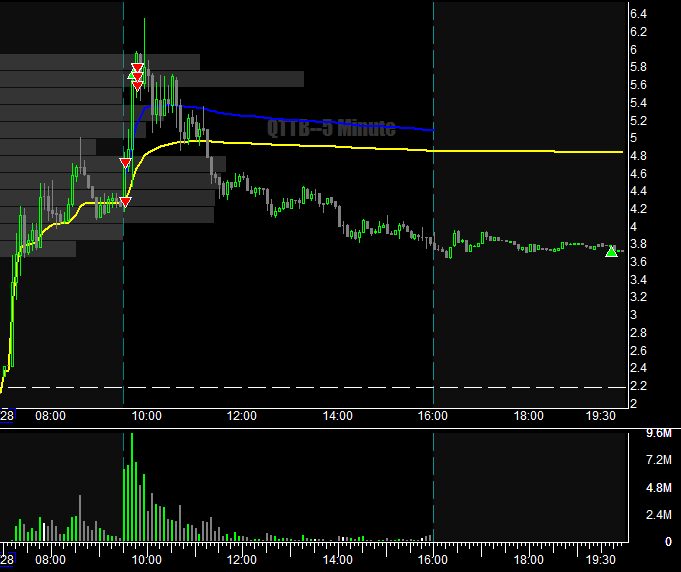Click the 19:30 label on price chart axis

[x=601, y=416]
